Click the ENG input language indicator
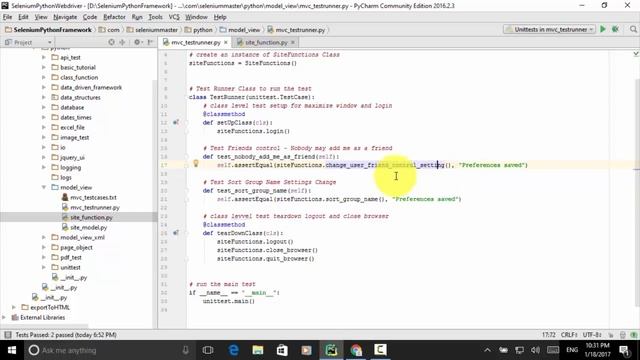This screenshot has height=360, width=640. coord(572,350)
